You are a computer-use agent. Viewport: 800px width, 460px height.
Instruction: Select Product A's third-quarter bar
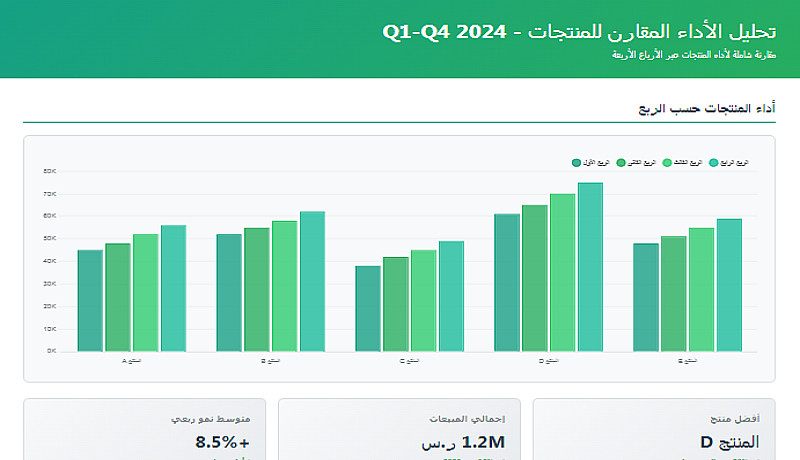tap(146, 293)
